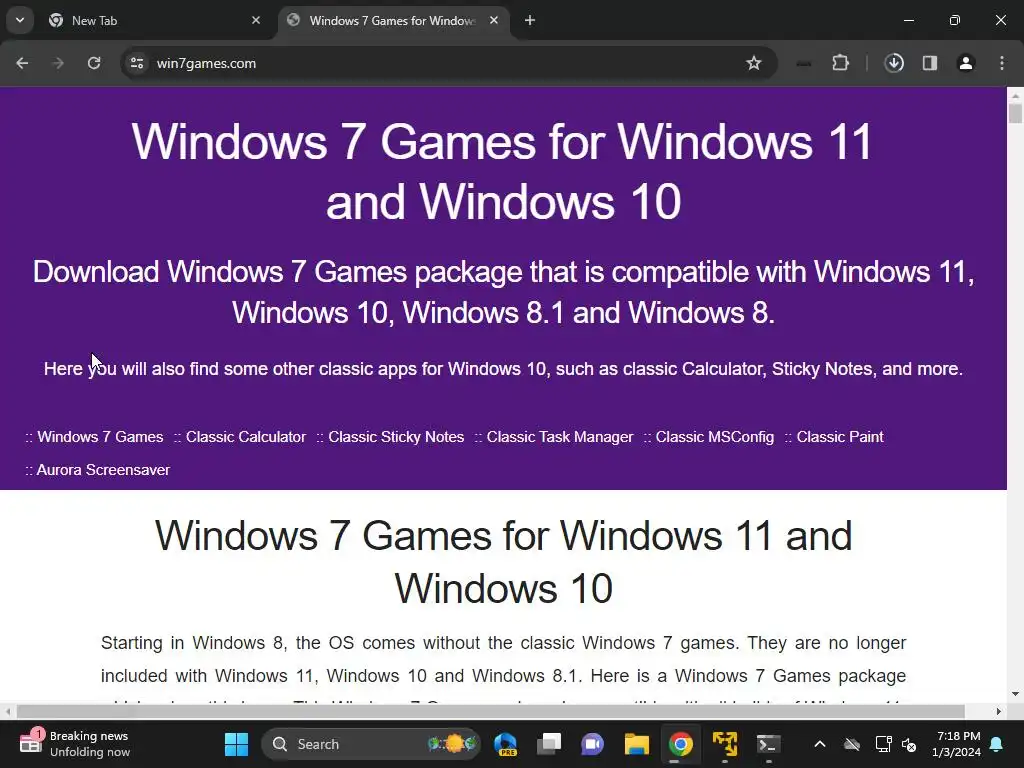
Task: Click the Chrome taskbar icon
Action: coord(680,744)
